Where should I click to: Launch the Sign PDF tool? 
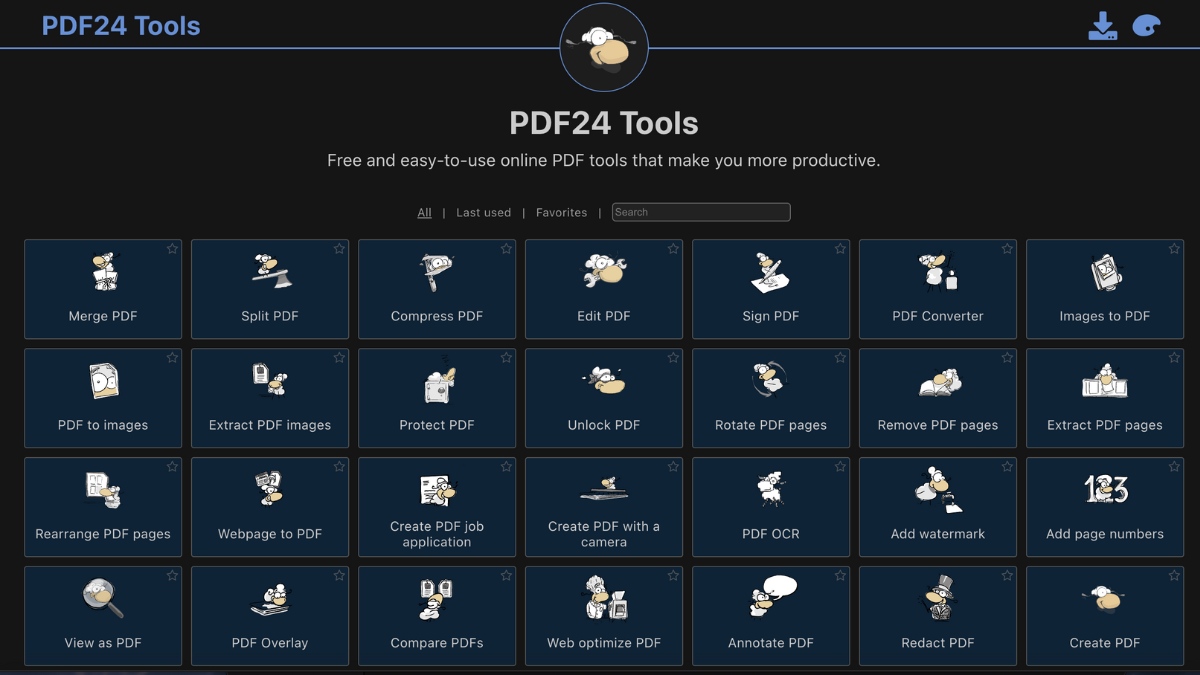[771, 289]
